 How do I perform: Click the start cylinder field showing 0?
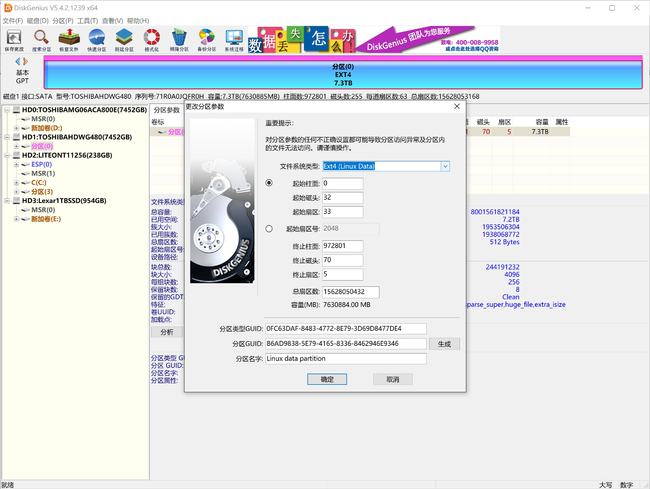click(x=343, y=183)
